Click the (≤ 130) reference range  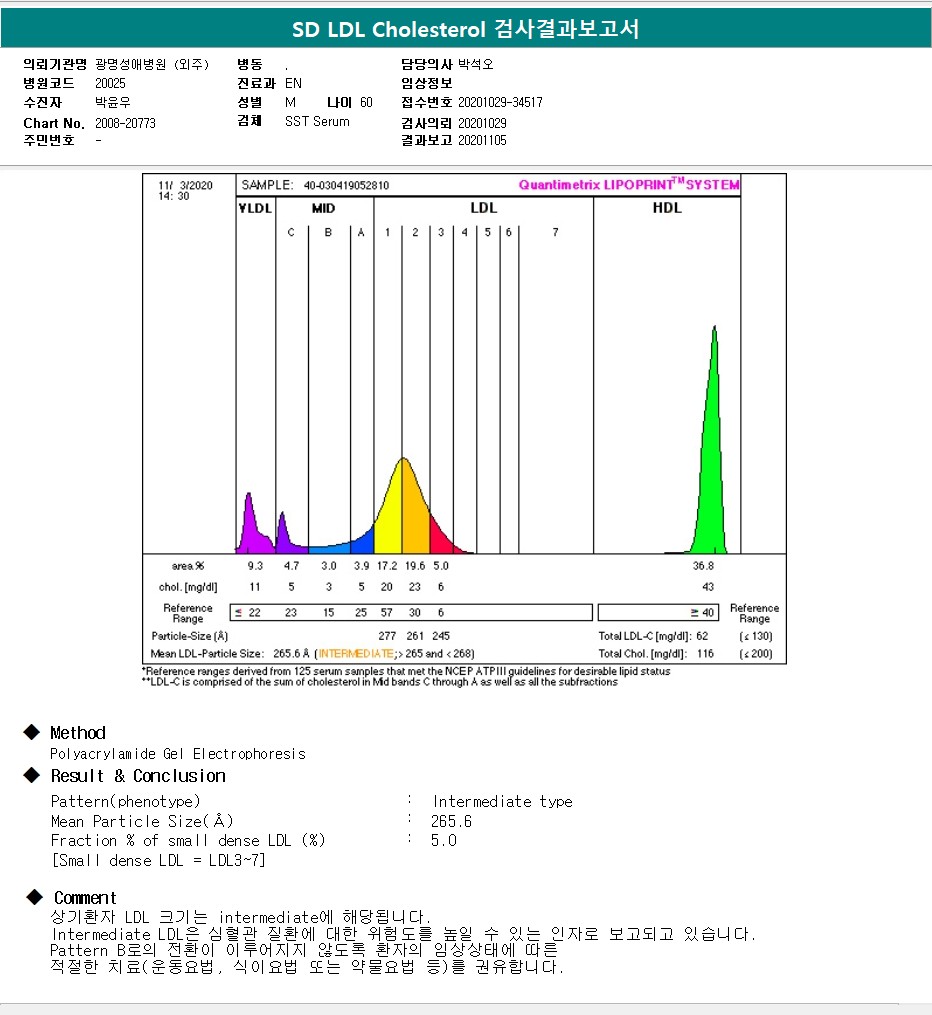(756, 636)
